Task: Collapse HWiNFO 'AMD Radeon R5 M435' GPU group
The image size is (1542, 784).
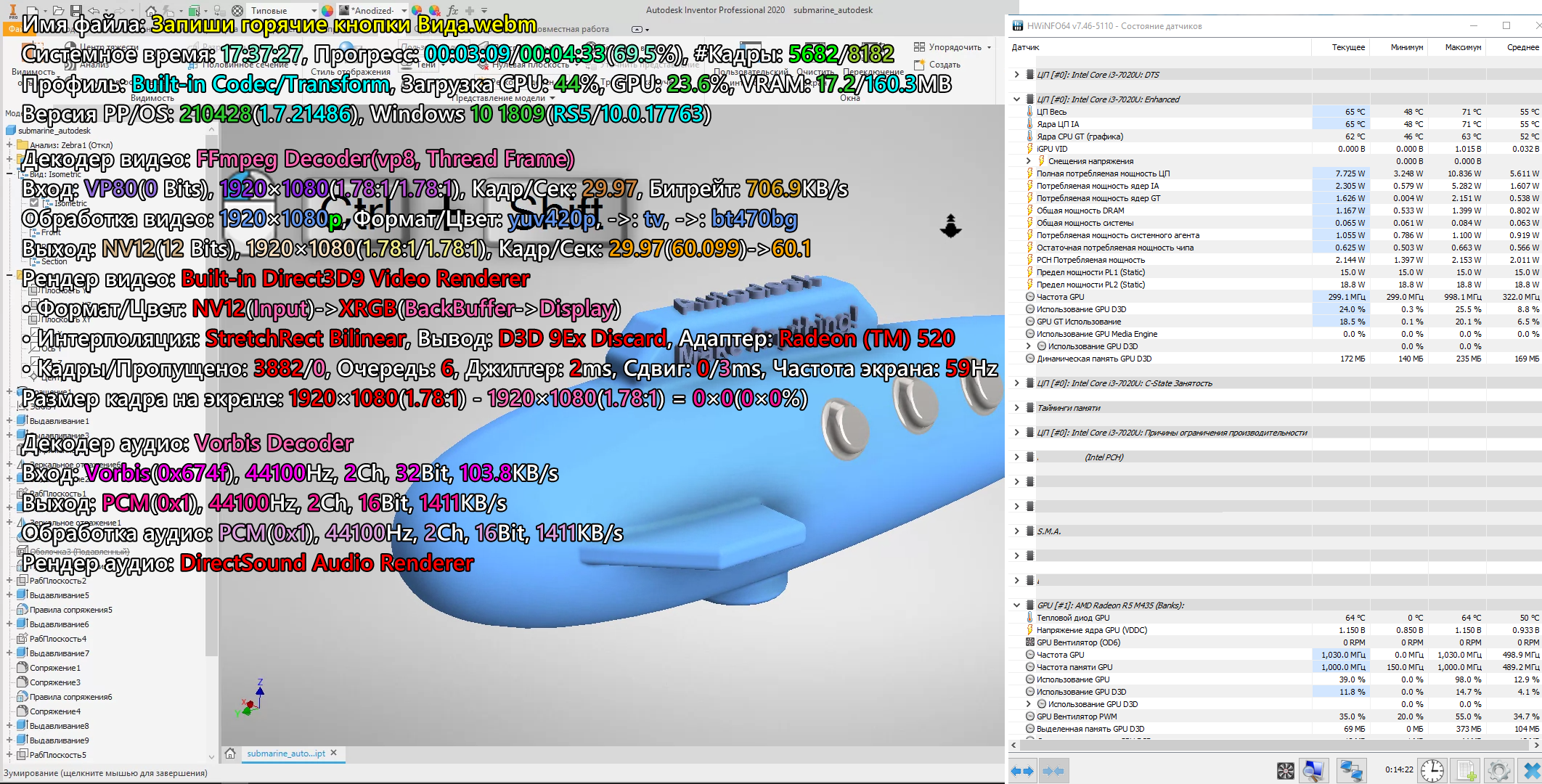Action: click(x=1016, y=605)
